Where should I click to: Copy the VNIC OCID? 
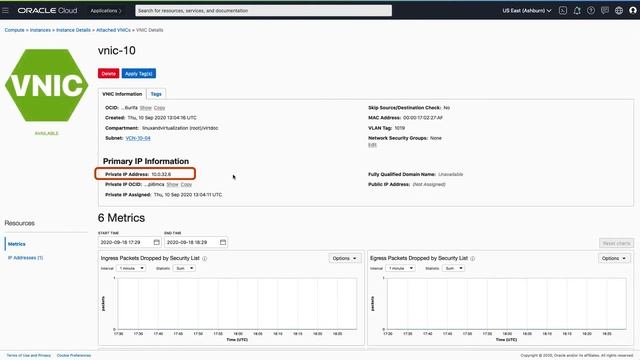click(x=160, y=108)
